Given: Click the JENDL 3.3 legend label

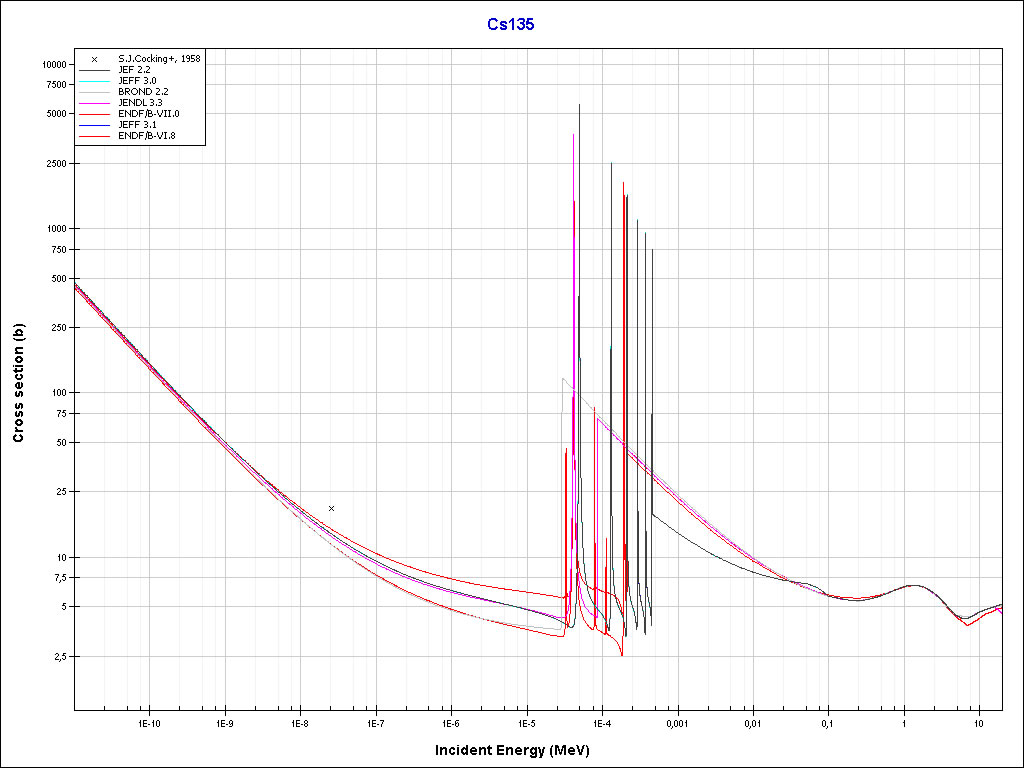Looking at the screenshot, I should (x=140, y=103).
